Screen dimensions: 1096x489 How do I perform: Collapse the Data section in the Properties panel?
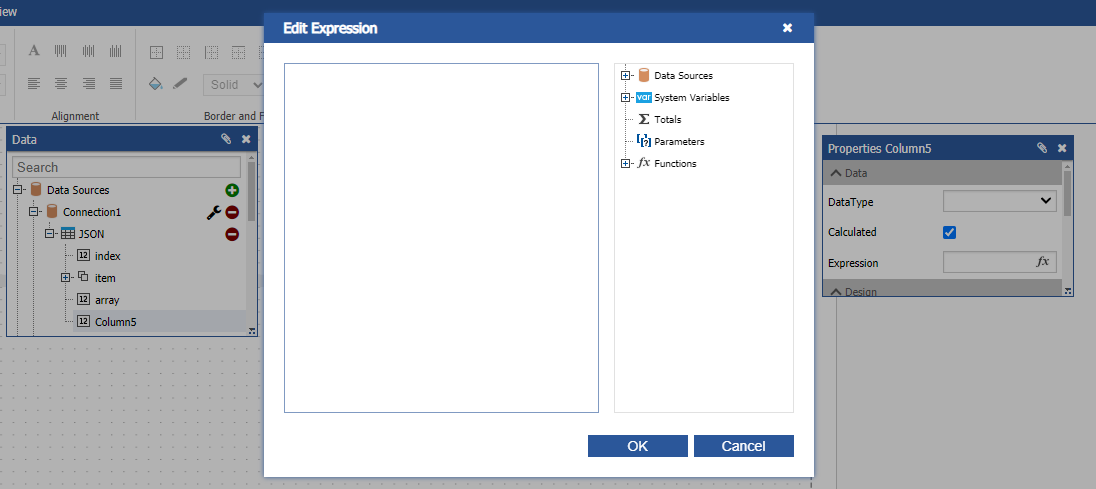click(836, 173)
